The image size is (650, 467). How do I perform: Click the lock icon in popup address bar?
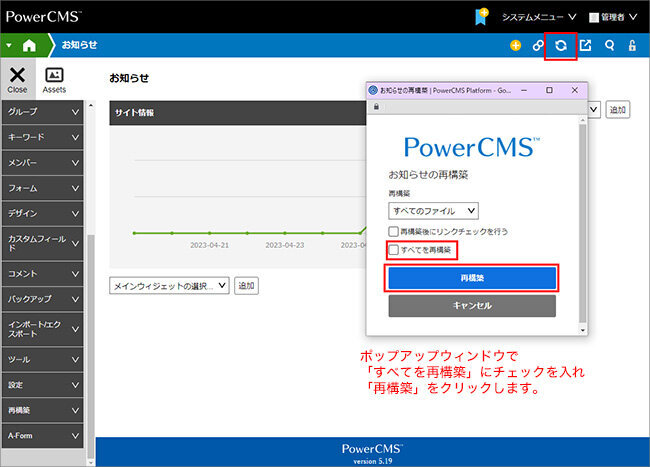(376, 106)
